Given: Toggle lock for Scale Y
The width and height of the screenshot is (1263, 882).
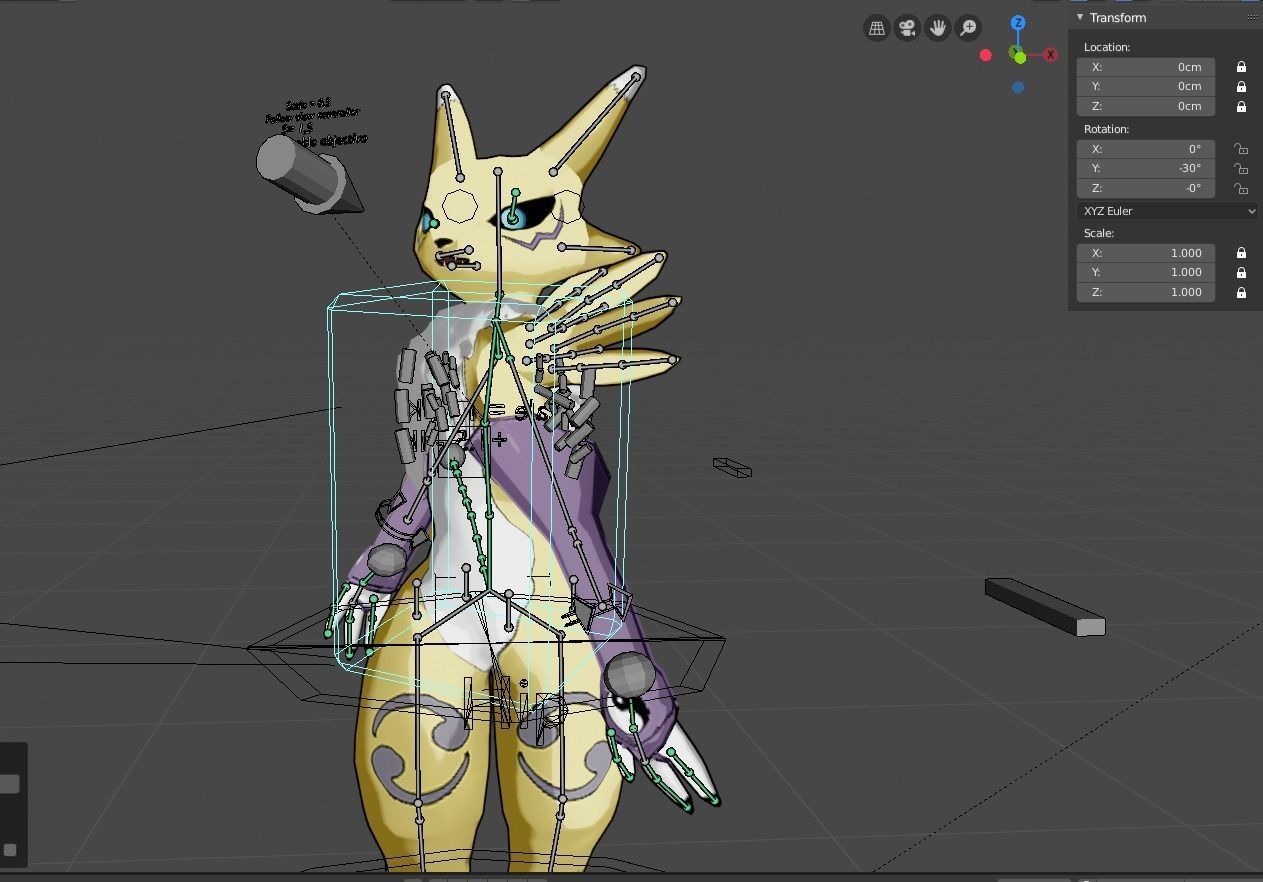Looking at the screenshot, I should click(1241, 272).
